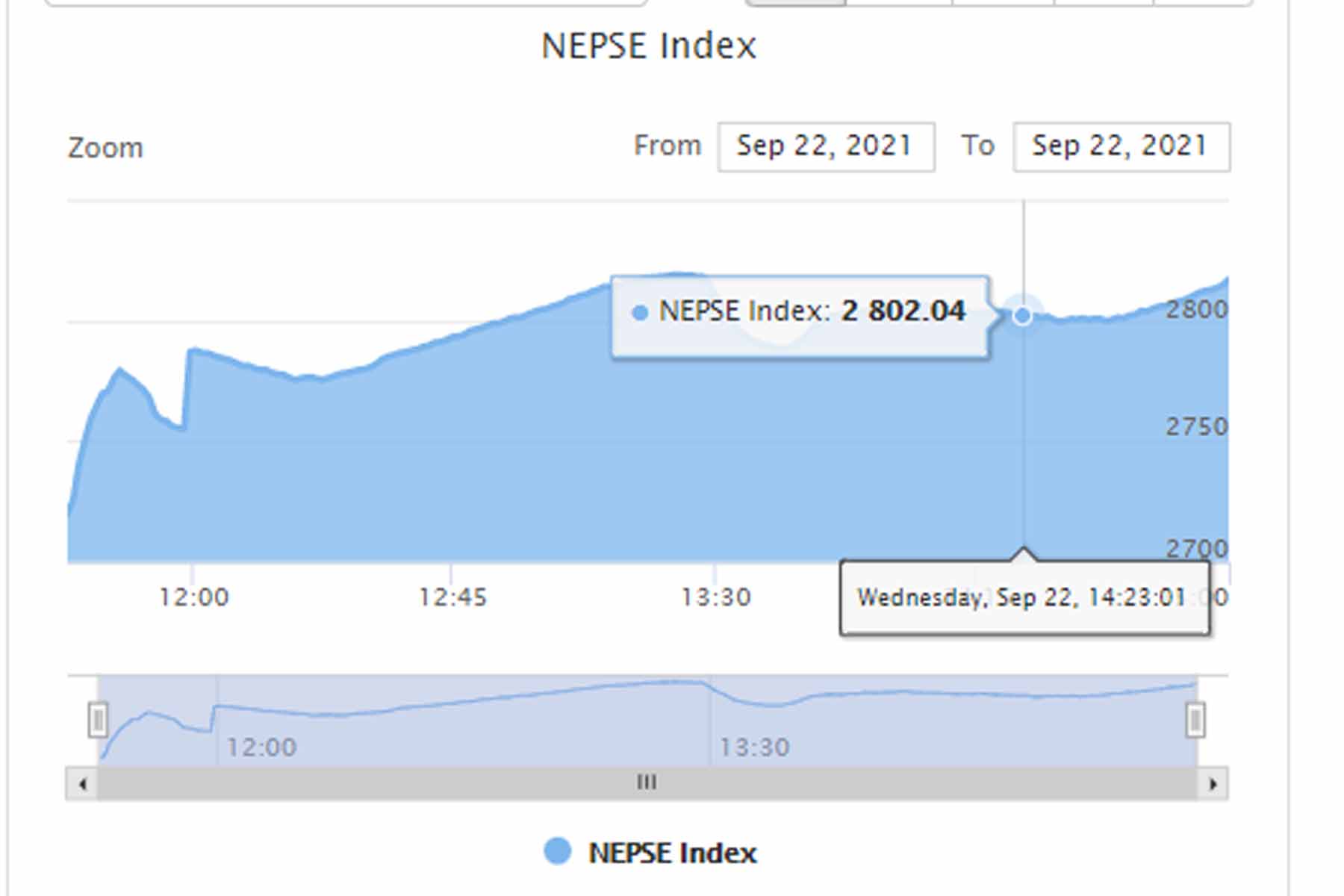
Task: Click the navigator's left range handle
Action: click(x=98, y=720)
